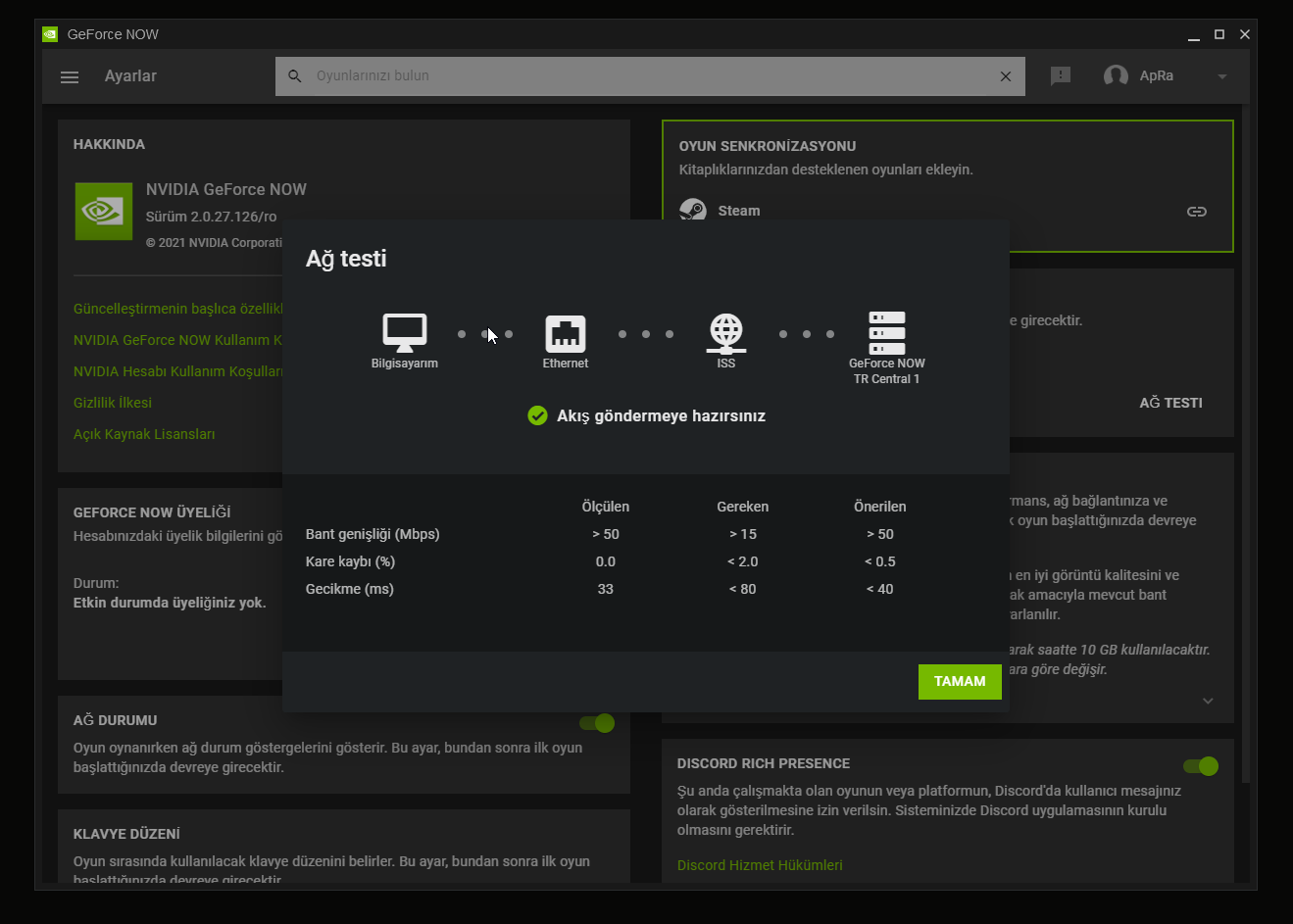Clear the search box with X
The width and height of the screenshot is (1293, 924).
[1006, 76]
